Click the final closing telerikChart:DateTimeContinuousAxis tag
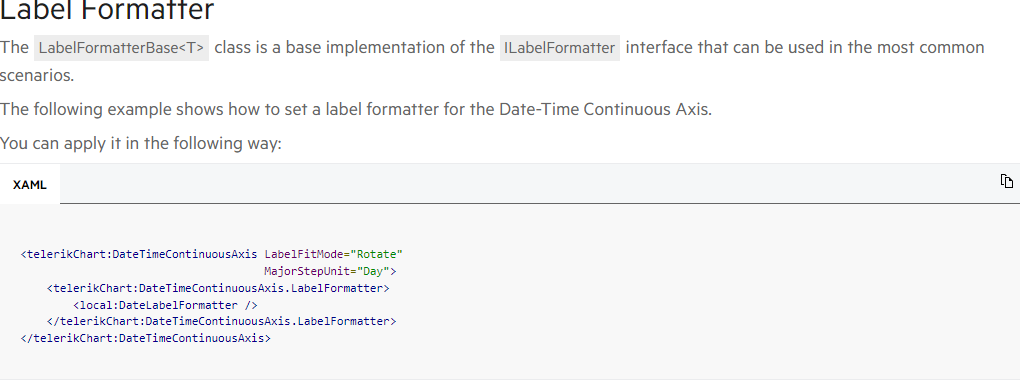 click(x=146, y=338)
